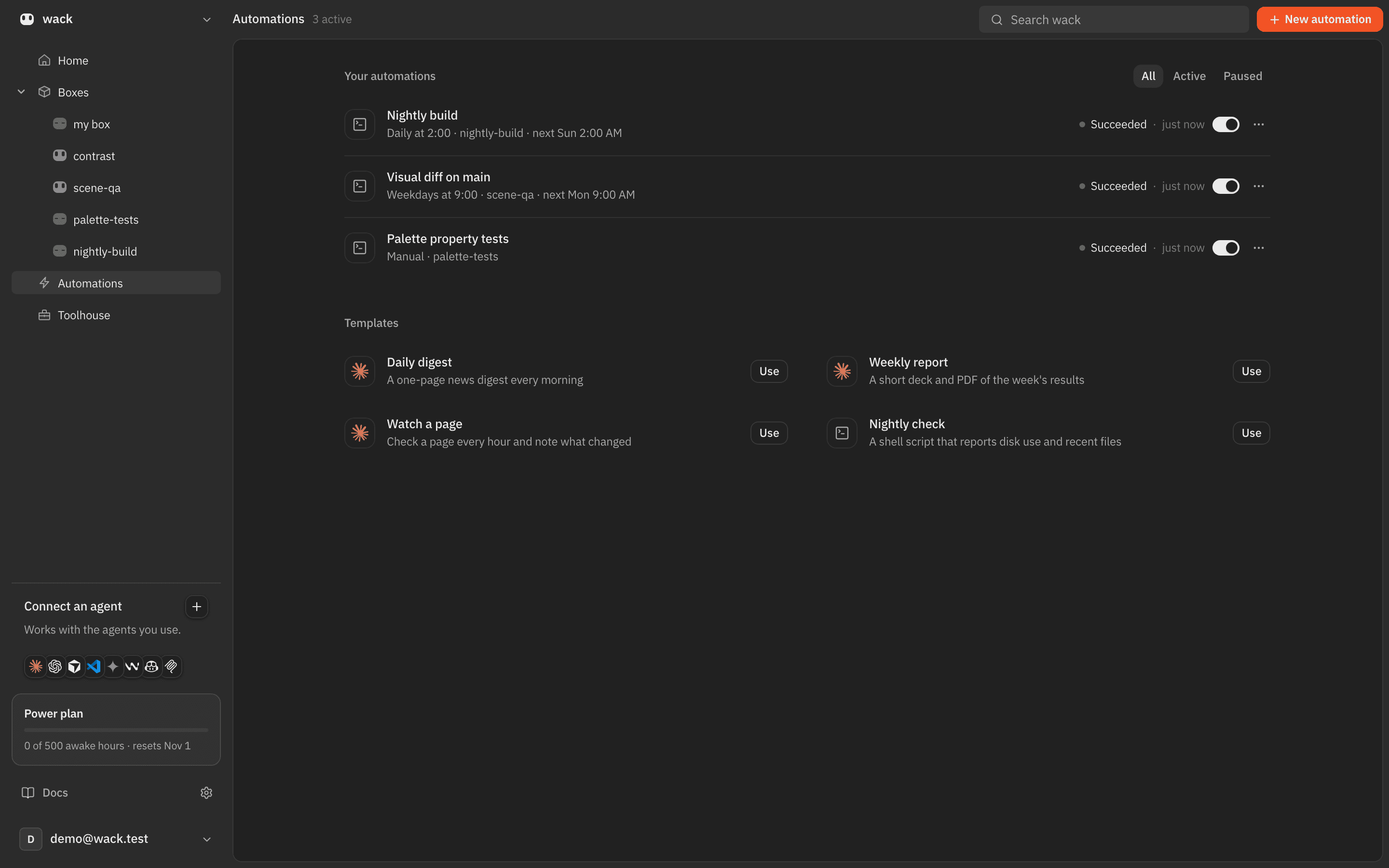Click the Gemini sparkle agent icon
Image resolution: width=1389 pixels, height=868 pixels.
click(113, 666)
